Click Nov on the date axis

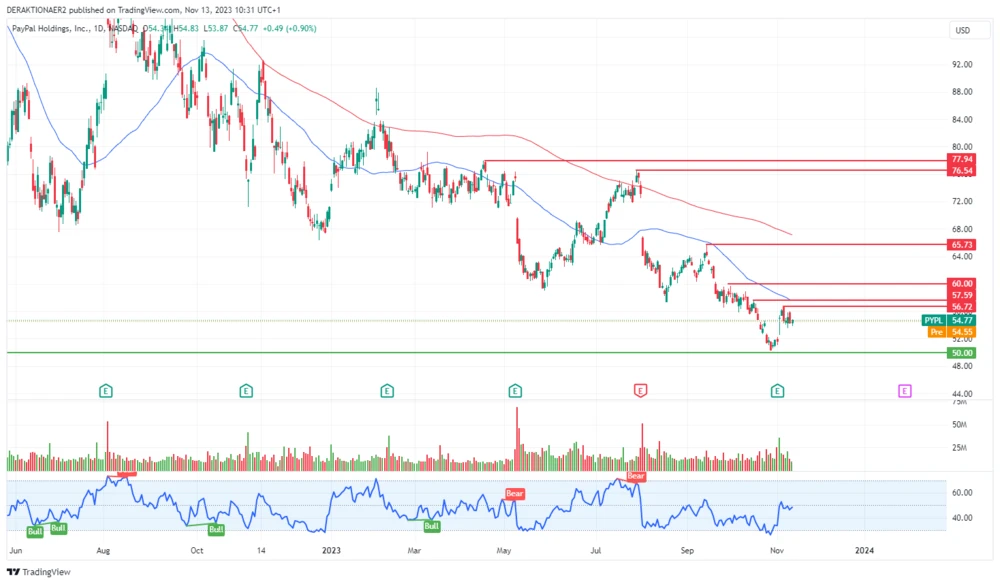[776, 550]
